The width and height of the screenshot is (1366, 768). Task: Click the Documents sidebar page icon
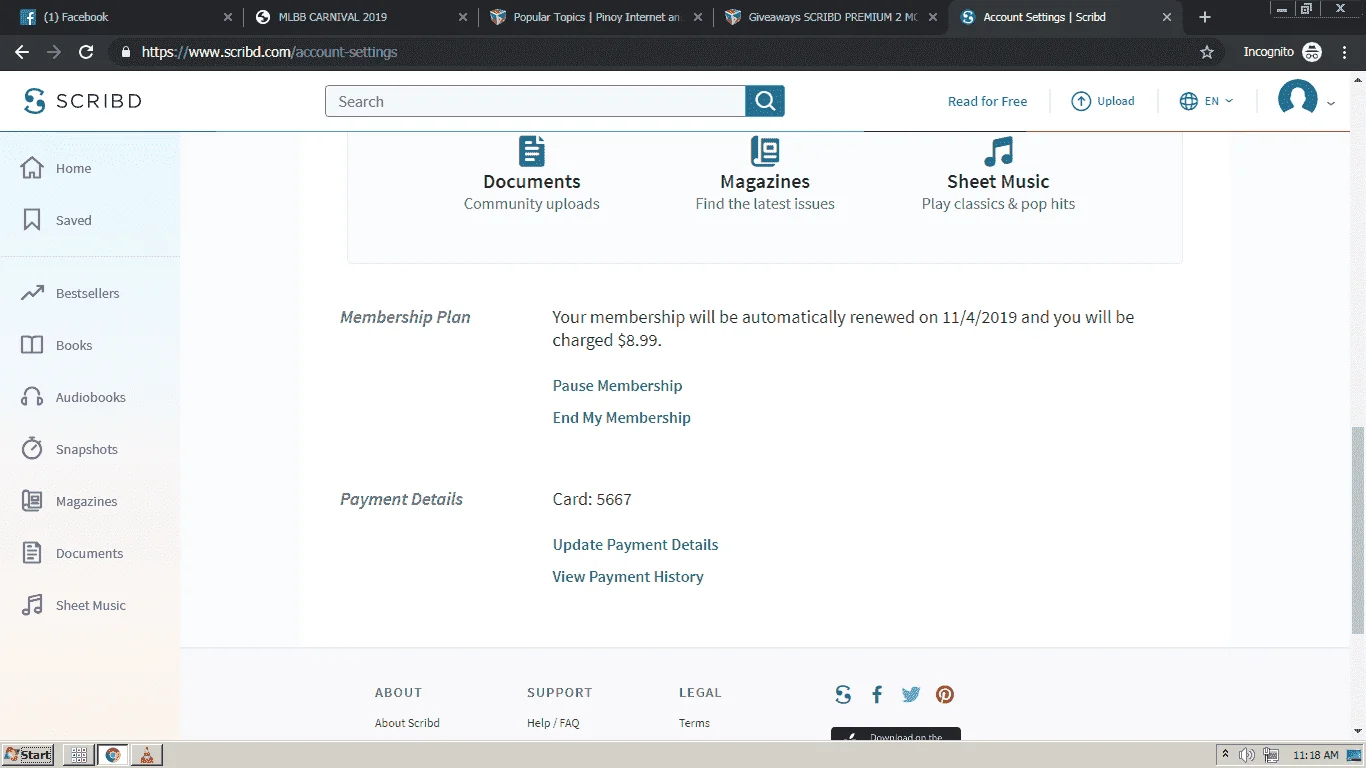click(x=32, y=553)
